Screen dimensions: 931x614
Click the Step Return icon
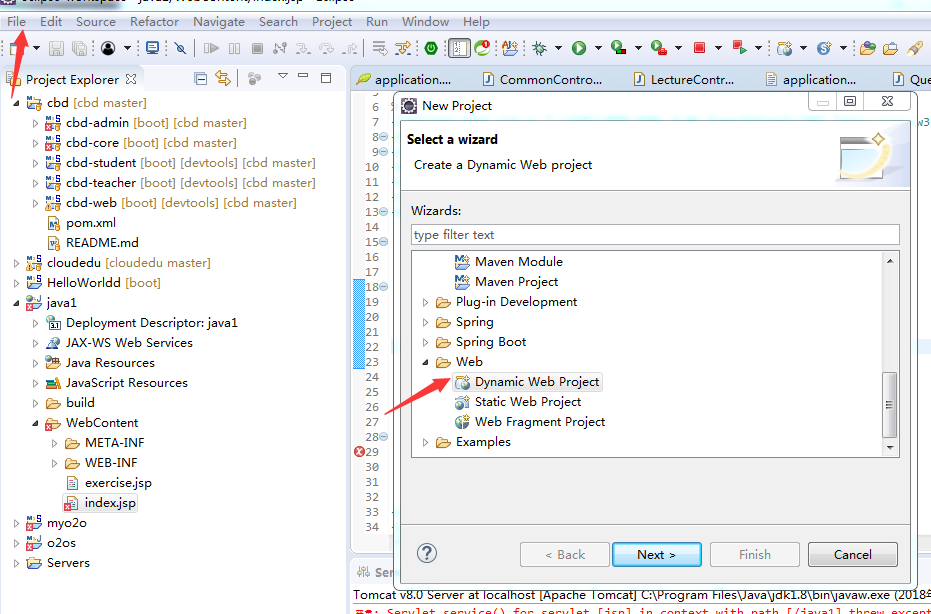click(350, 48)
